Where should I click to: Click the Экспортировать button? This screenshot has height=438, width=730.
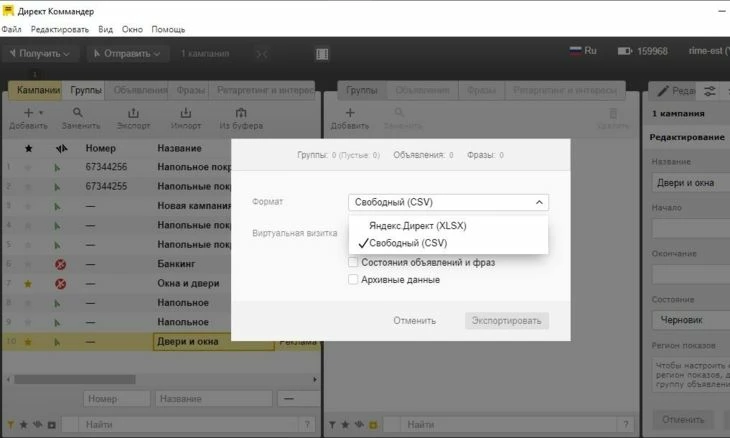[507, 321]
